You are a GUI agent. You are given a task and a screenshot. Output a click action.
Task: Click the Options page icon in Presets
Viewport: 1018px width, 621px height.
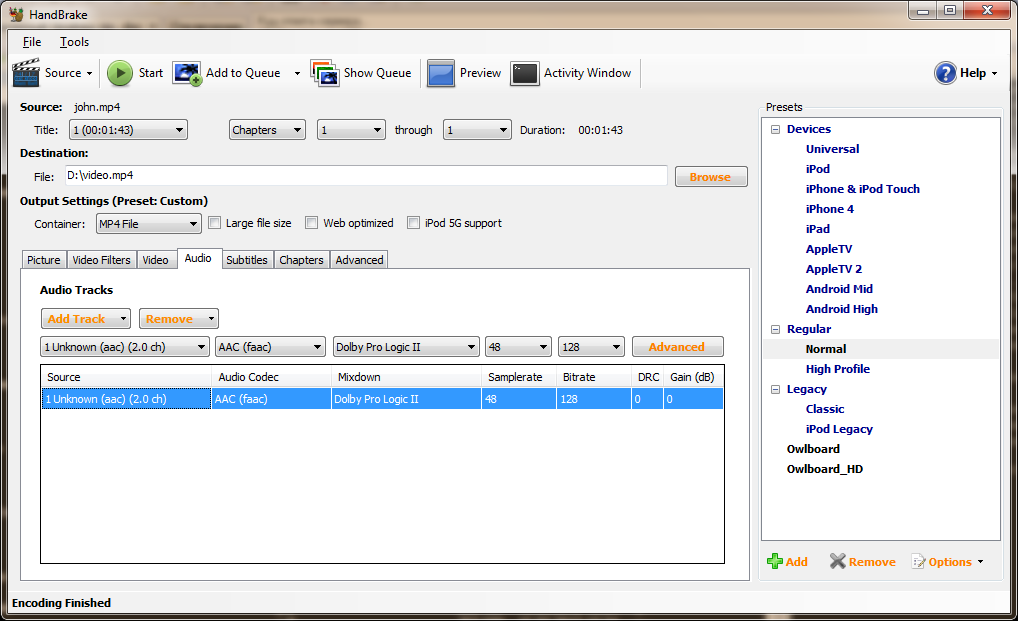(x=918, y=562)
